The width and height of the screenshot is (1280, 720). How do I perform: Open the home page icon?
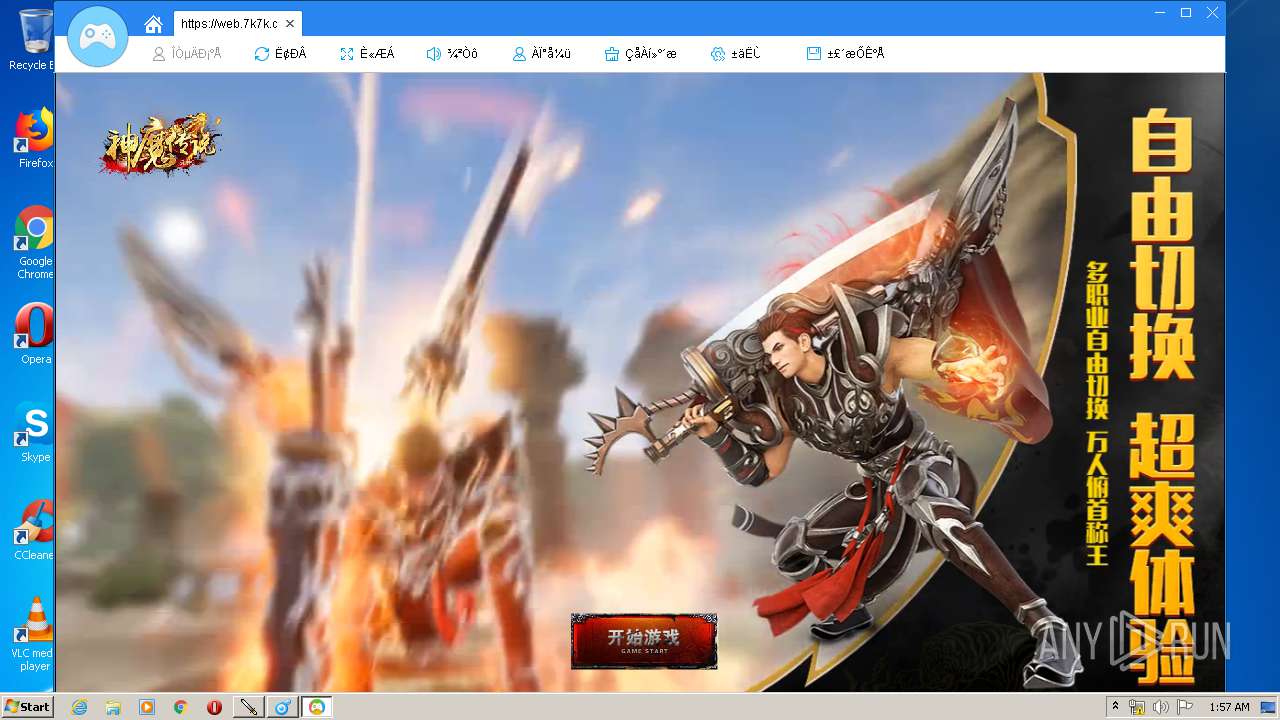pyautogui.click(x=153, y=24)
